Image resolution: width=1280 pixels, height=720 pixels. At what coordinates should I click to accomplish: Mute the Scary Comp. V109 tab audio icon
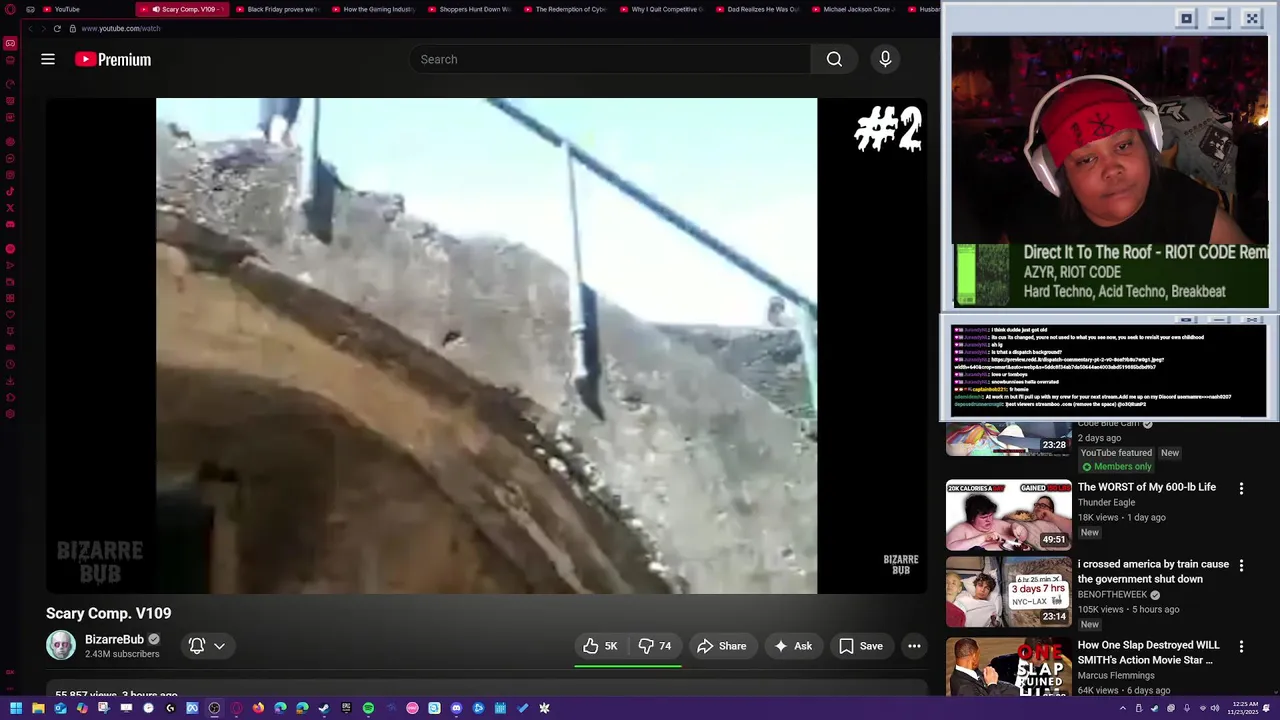click(x=156, y=9)
